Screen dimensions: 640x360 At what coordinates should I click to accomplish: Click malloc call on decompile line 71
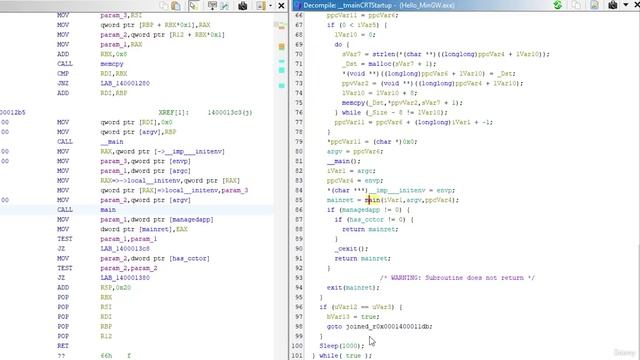379,64
